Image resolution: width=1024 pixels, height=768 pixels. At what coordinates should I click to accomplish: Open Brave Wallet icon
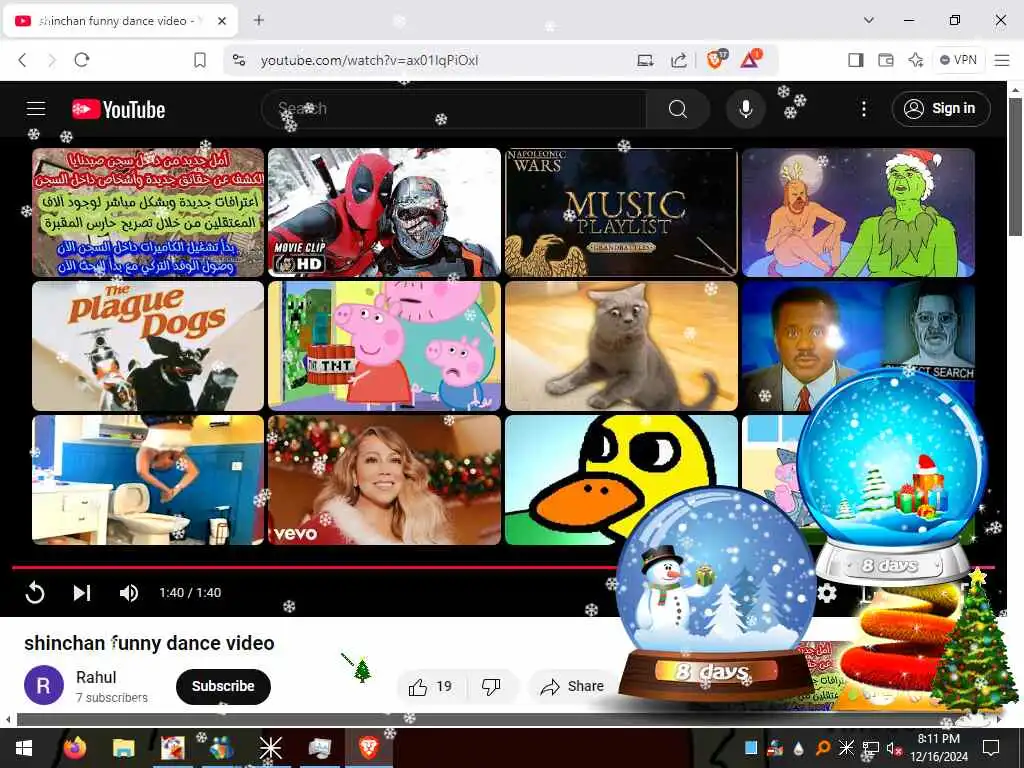(886, 60)
